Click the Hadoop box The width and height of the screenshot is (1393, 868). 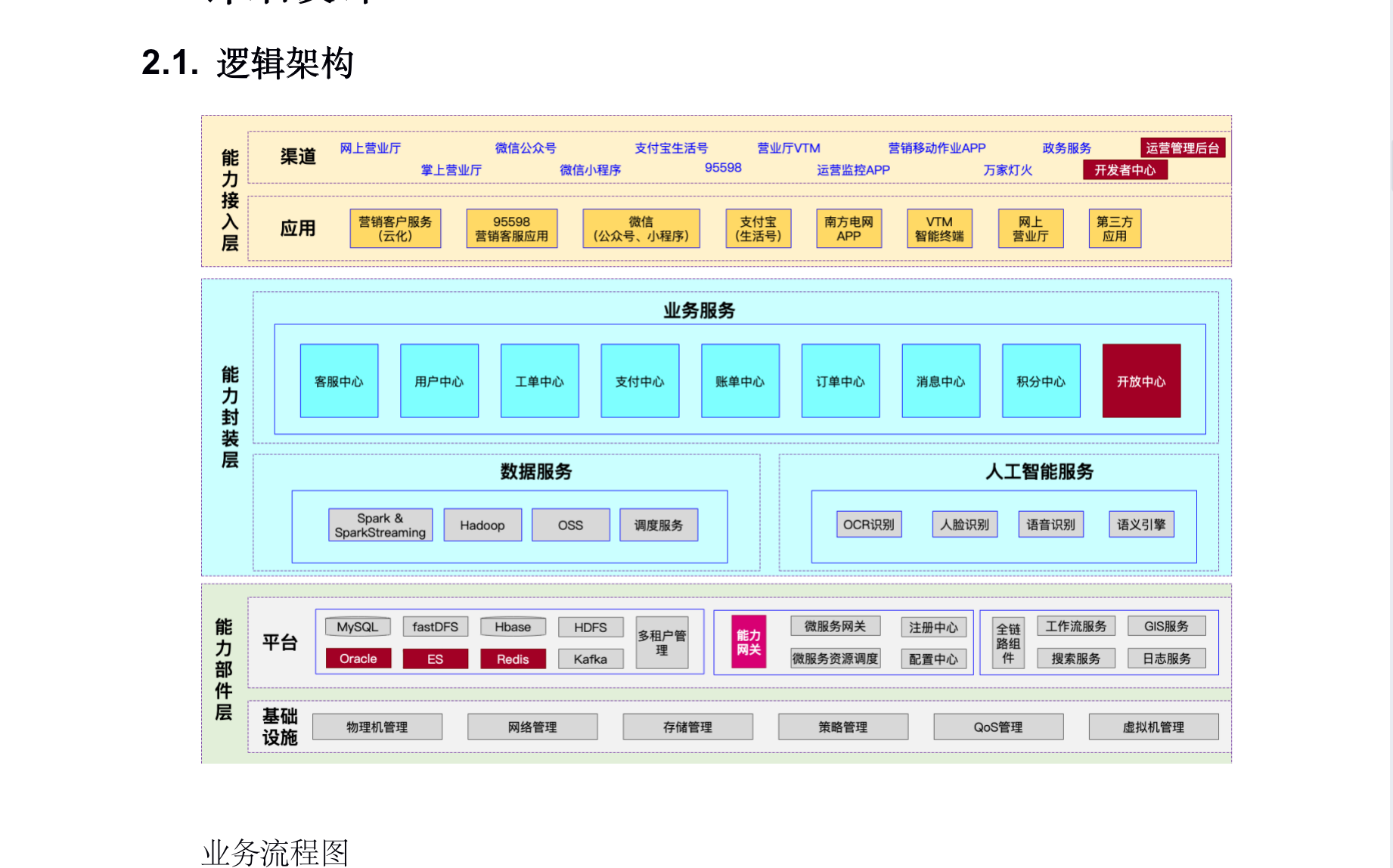click(x=482, y=525)
